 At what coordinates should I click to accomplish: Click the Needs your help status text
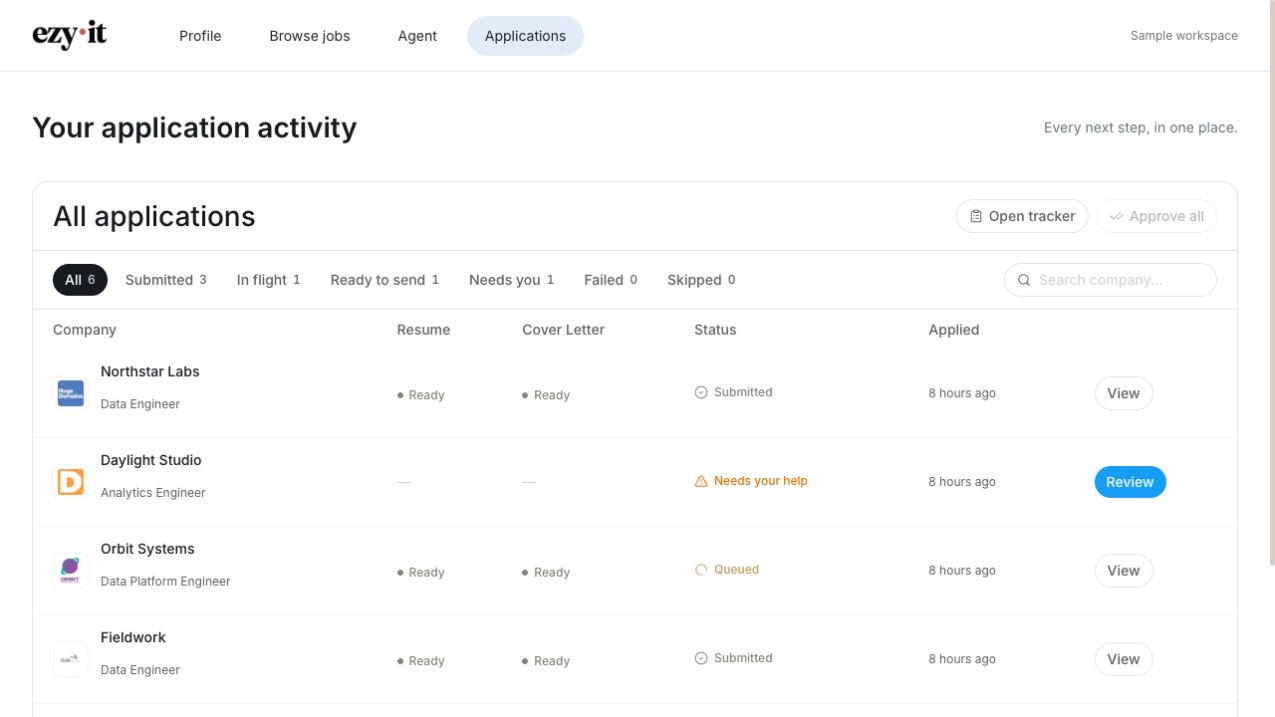[761, 481]
